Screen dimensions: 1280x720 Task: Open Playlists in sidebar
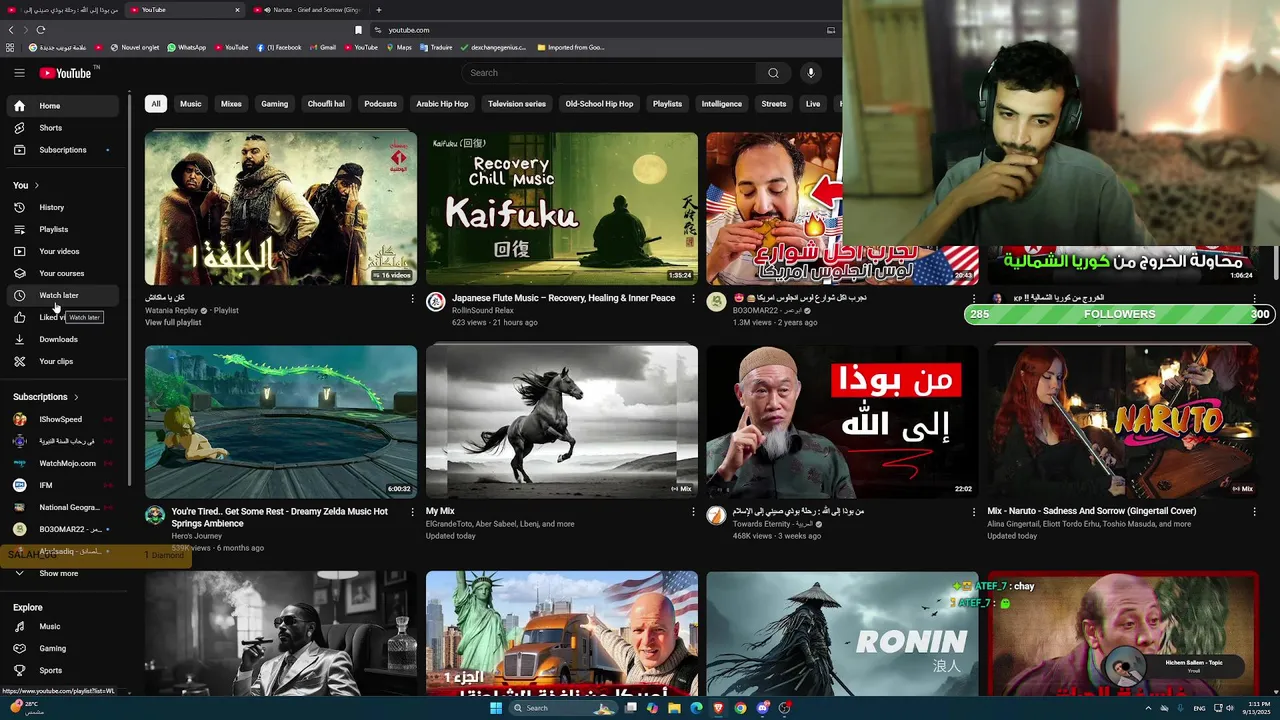pos(65,230)
